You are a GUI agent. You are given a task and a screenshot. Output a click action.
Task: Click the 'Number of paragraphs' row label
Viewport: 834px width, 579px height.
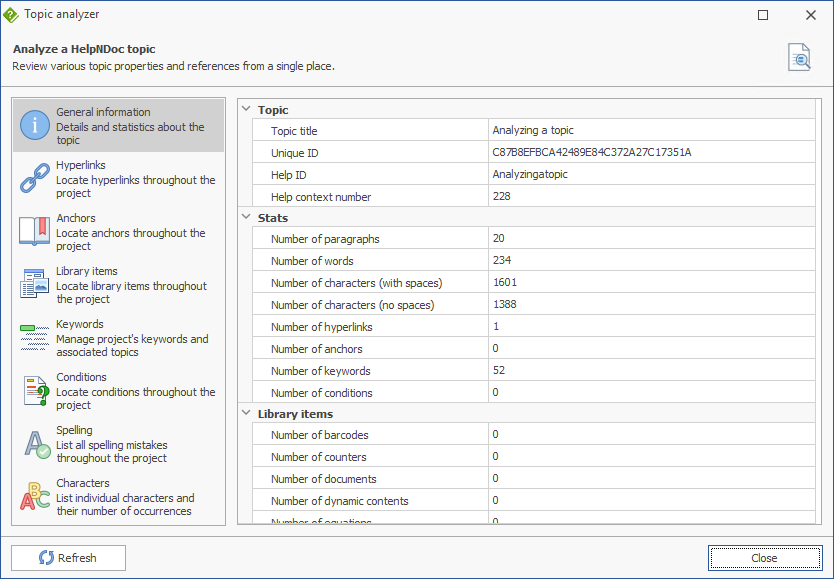point(325,239)
